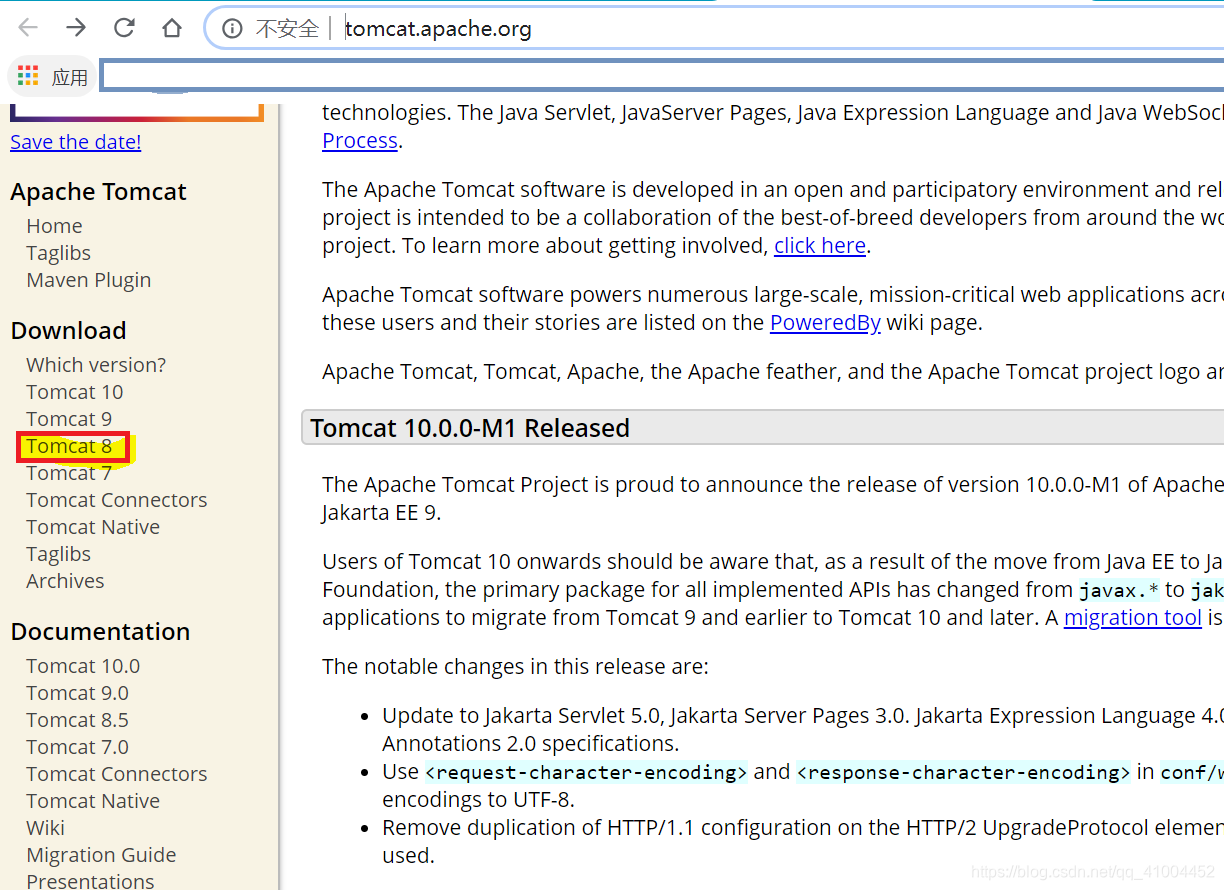Go to Home in Apache Tomcat section
1224x890 pixels.
(54, 226)
